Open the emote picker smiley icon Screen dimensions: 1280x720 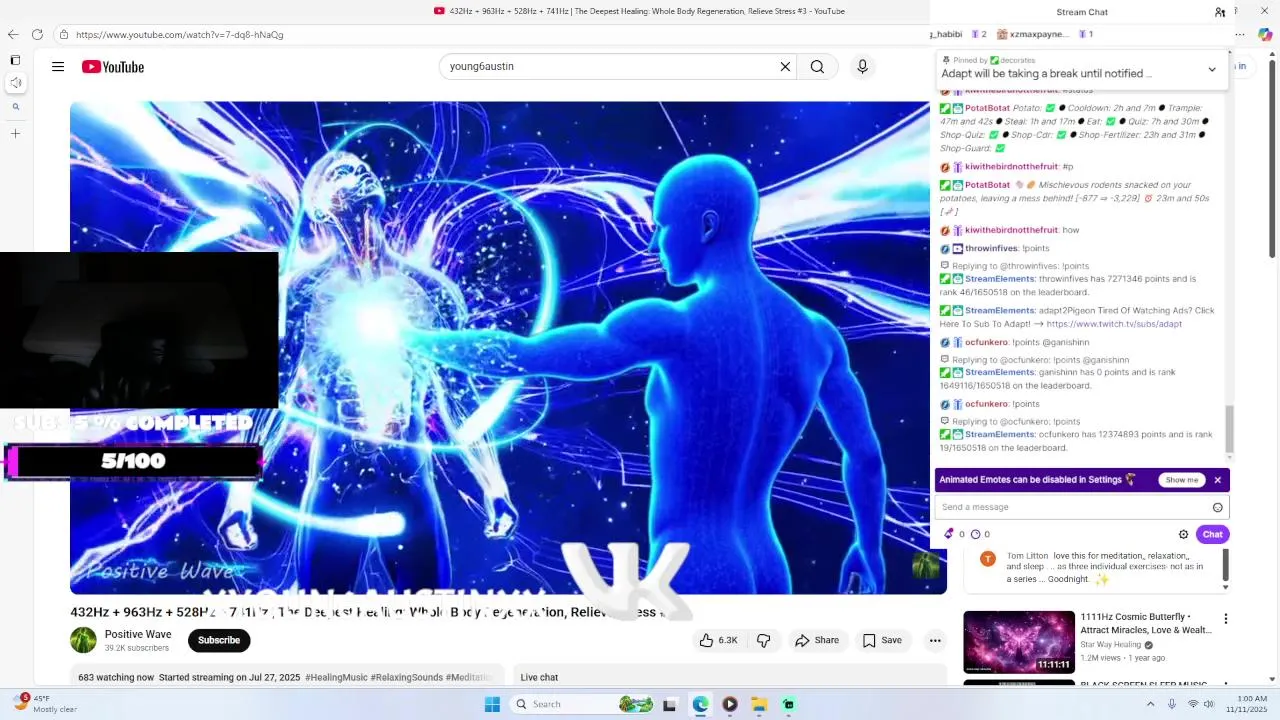point(1217,507)
